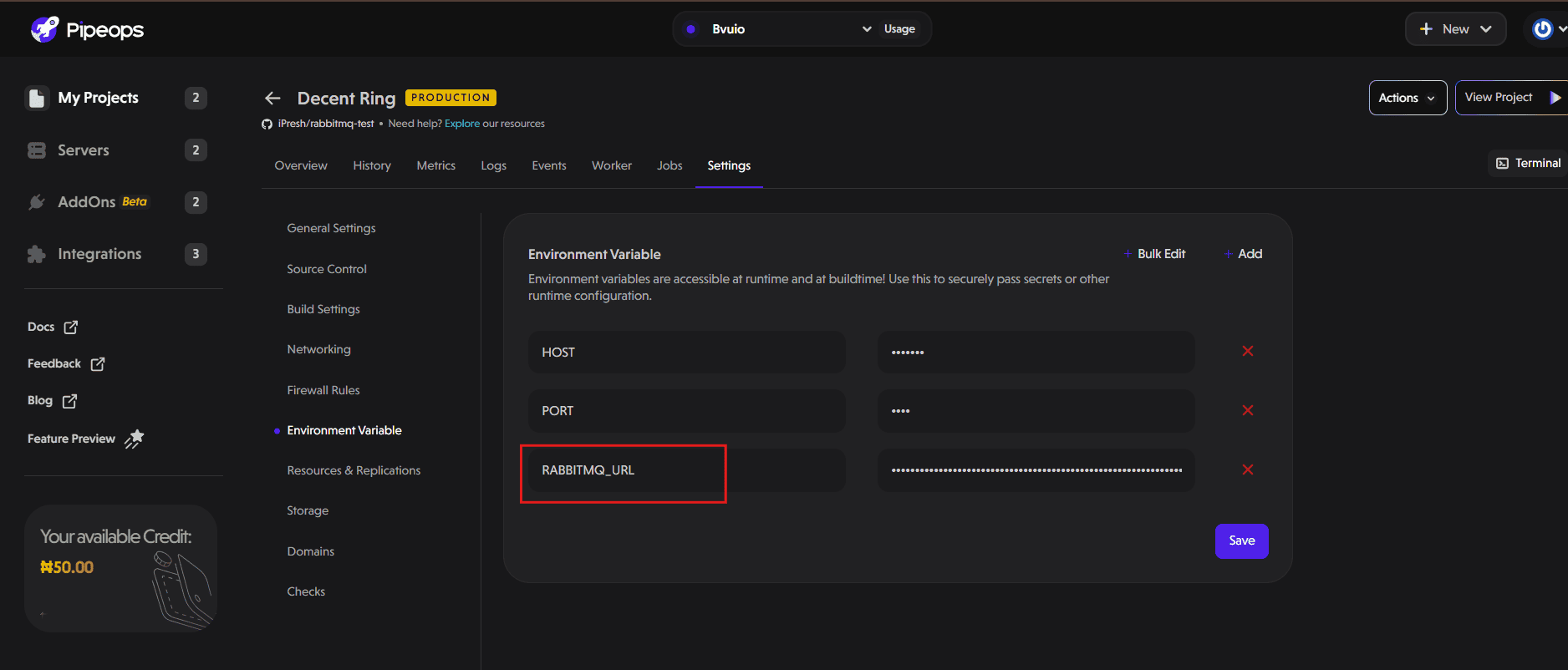Open My Projects in sidebar

click(x=98, y=98)
